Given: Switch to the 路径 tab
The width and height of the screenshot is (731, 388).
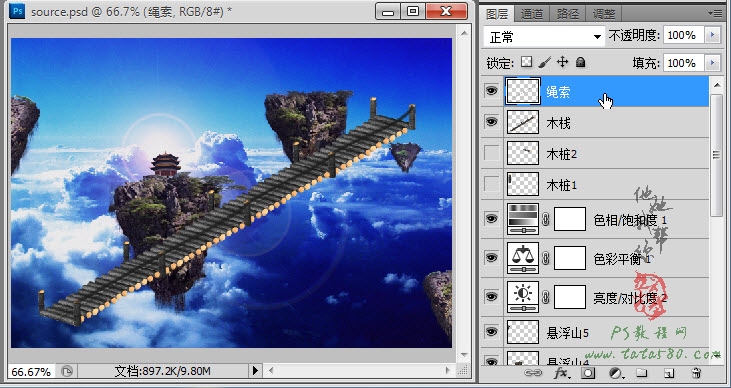Looking at the screenshot, I should (567, 14).
